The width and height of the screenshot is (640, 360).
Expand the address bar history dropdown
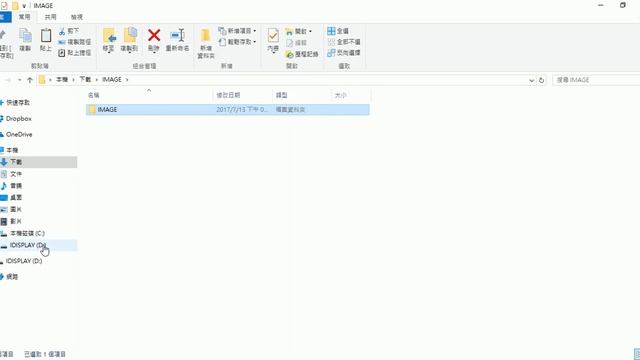coord(531,80)
